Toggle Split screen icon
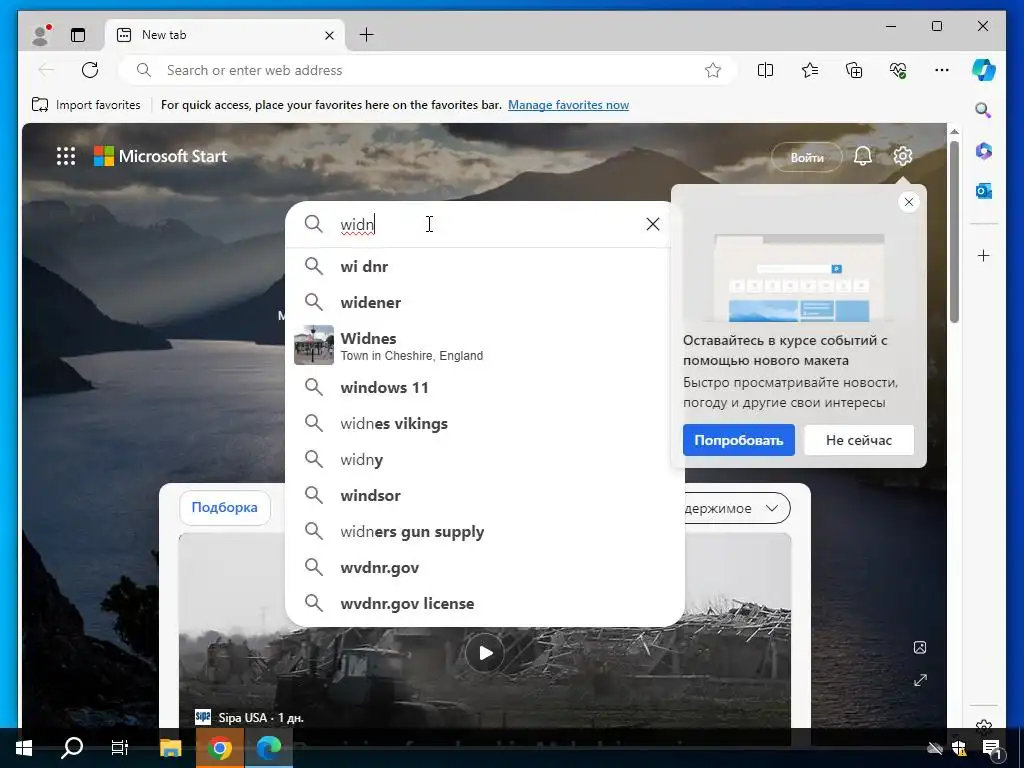Screen dimensions: 1024x768 point(765,70)
